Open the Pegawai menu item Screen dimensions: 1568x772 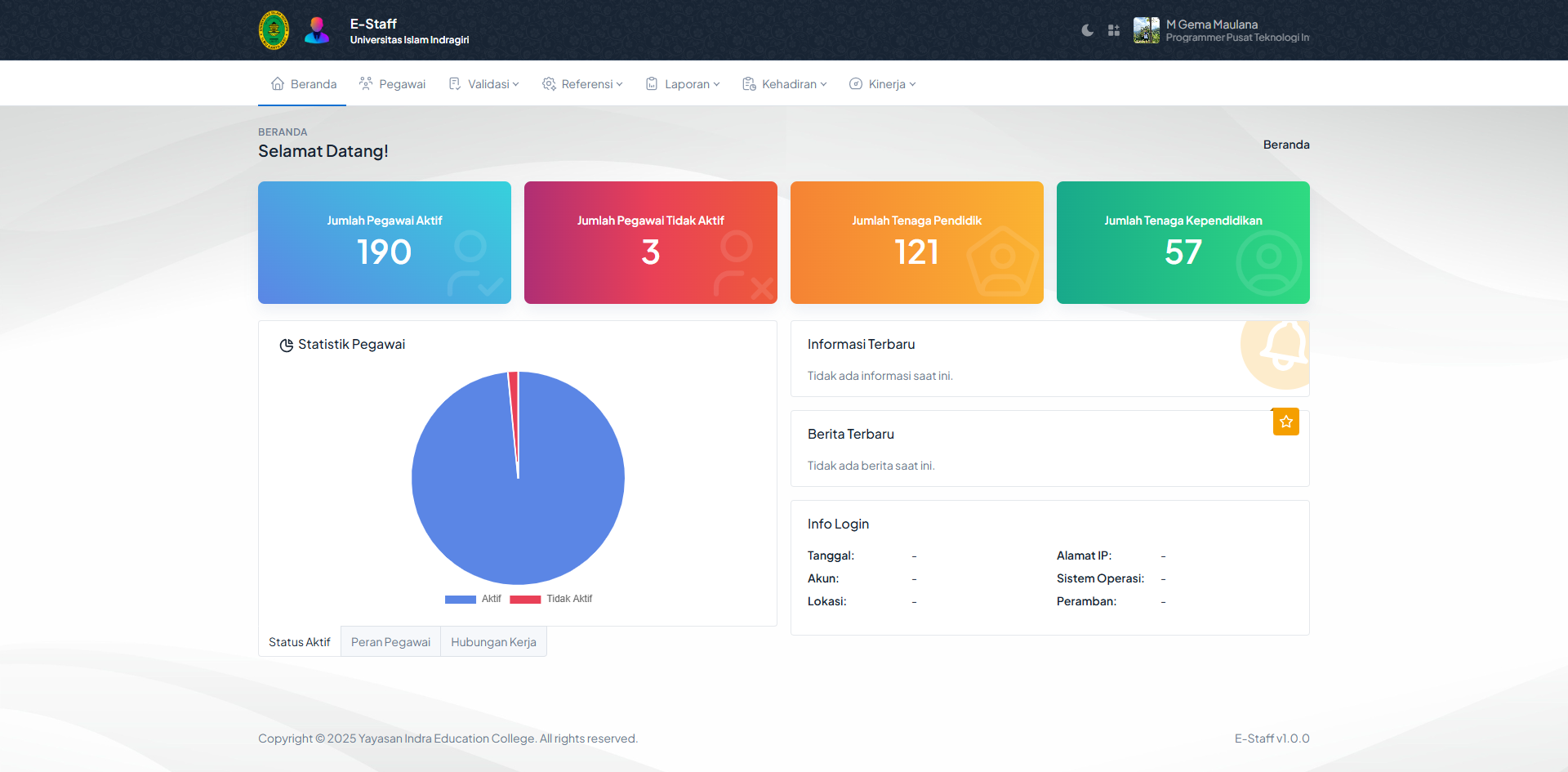tap(393, 84)
